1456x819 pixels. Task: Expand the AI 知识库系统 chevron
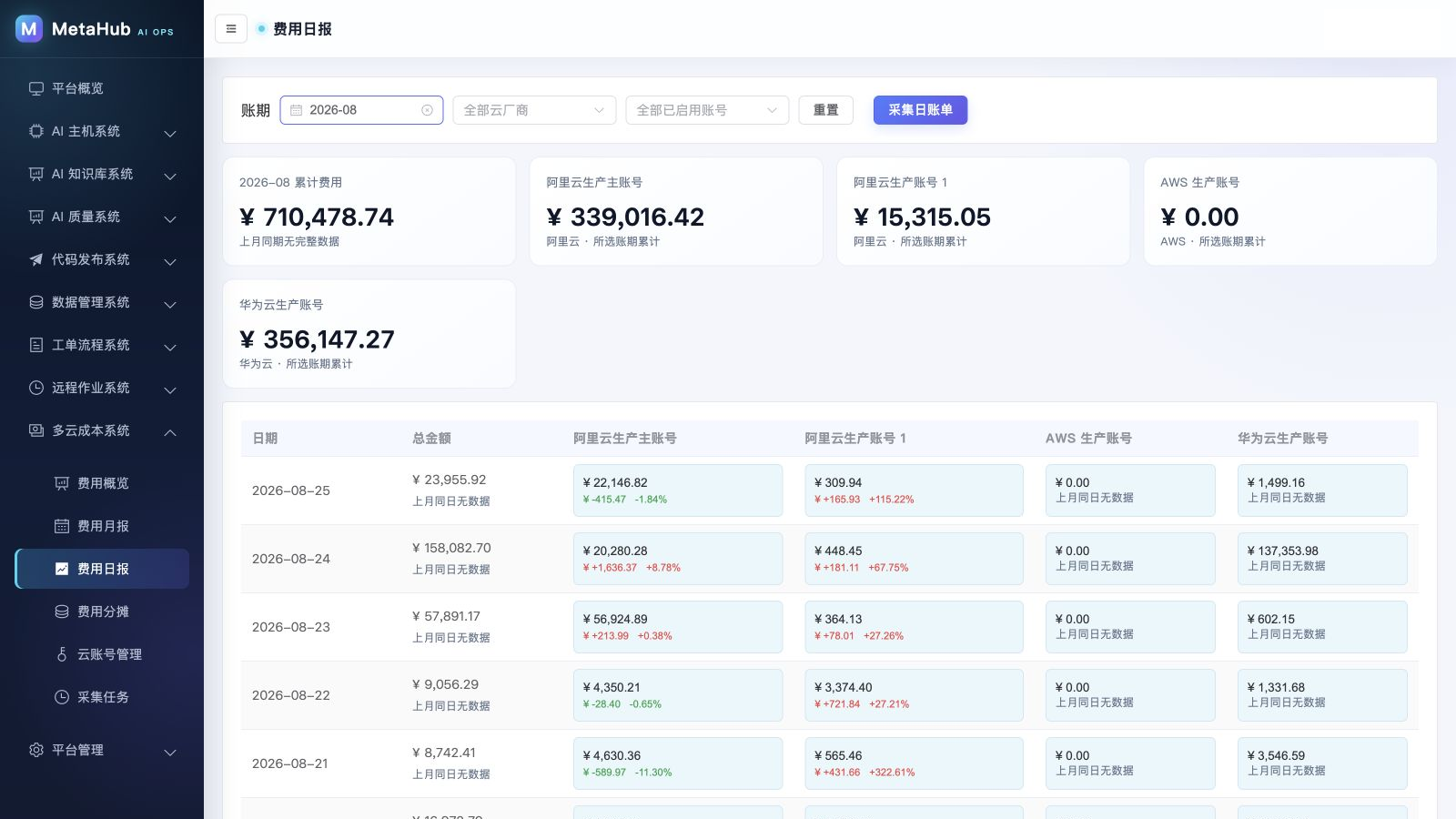[x=170, y=176]
